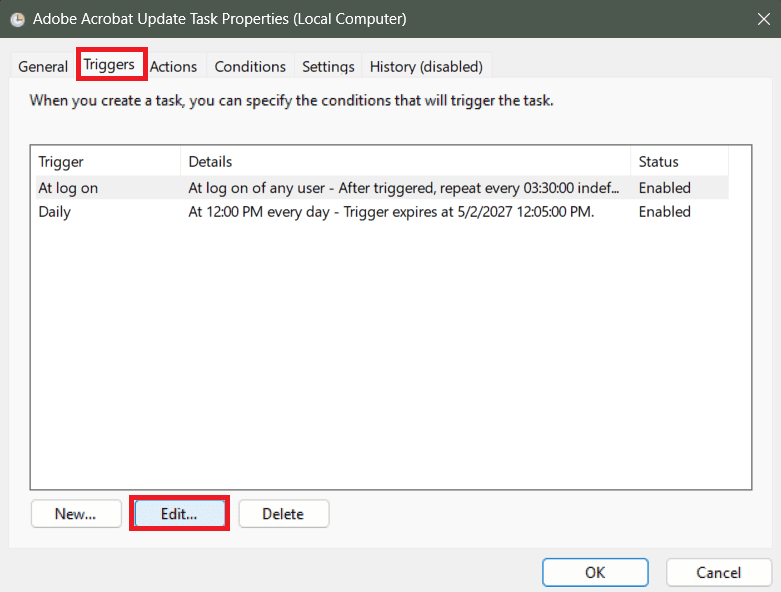Viewport: 781px width, 592px height.
Task: Select the "Daily" trigger row
Action: coord(382,212)
